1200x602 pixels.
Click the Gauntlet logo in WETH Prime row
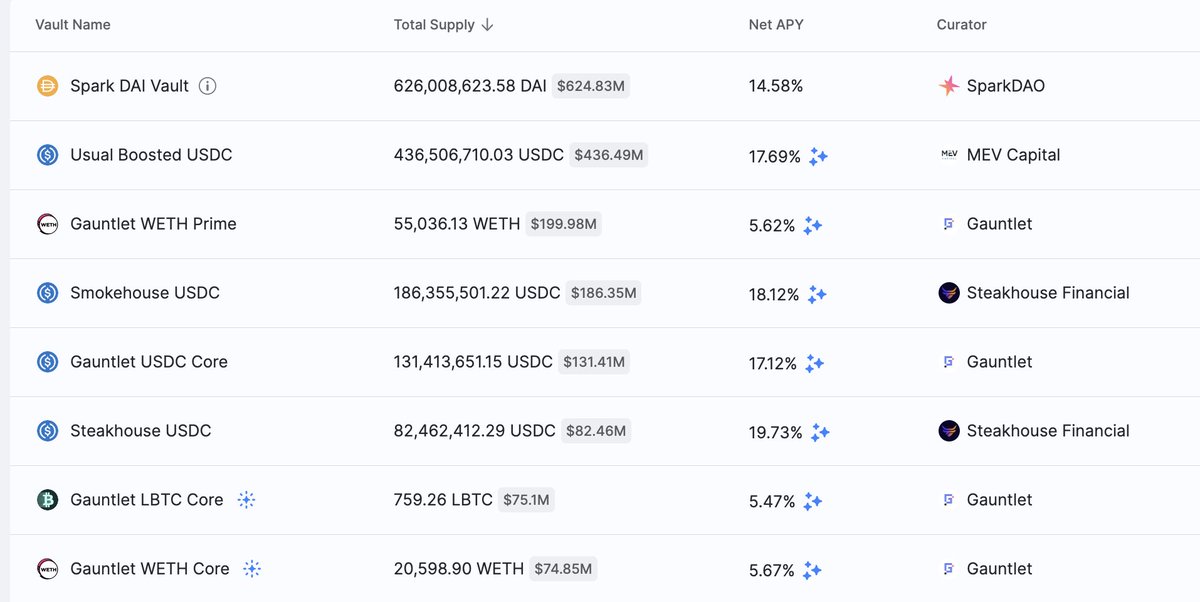(949, 224)
